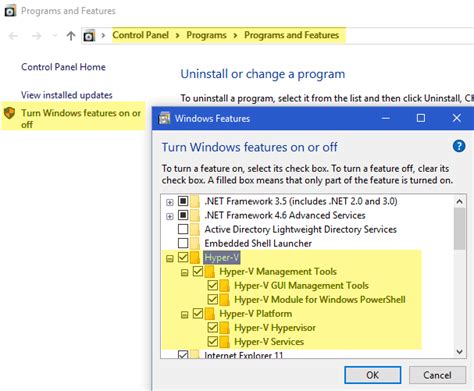Click the Windows Features dialog title icon
The width and height of the screenshot is (474, 391).
coord(164,118)
